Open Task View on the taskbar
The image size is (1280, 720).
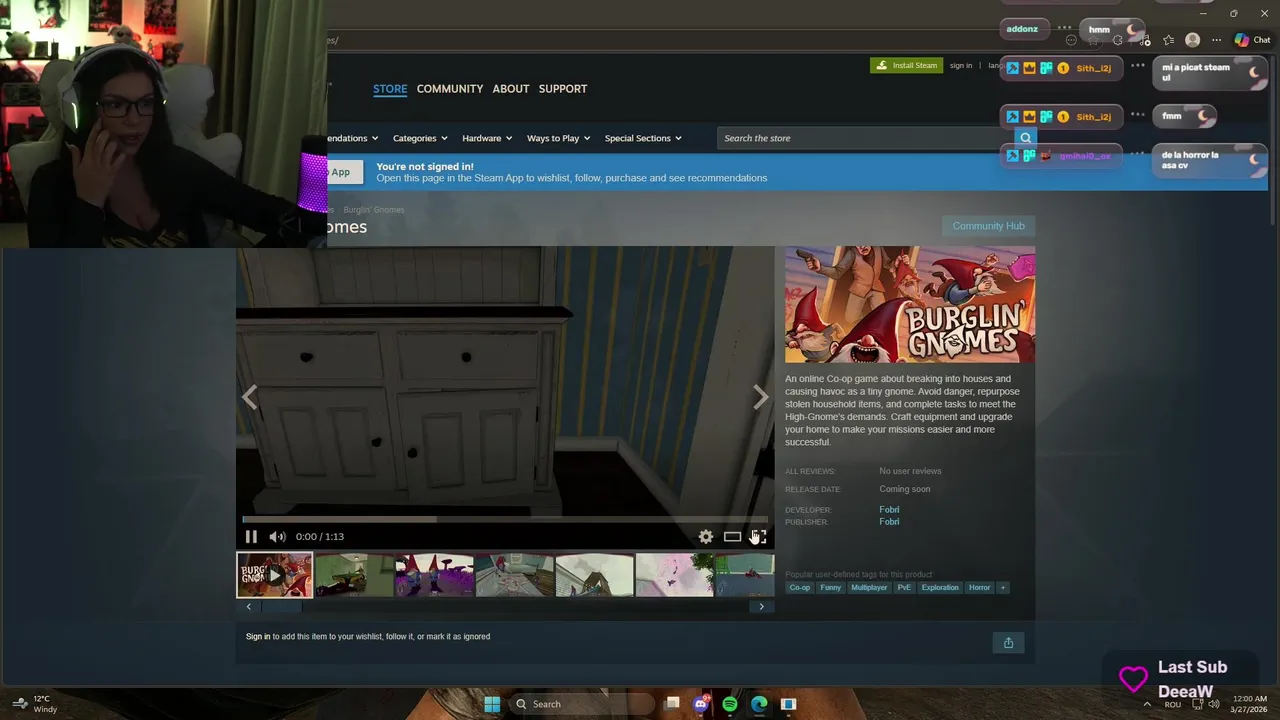click(672, 704)
